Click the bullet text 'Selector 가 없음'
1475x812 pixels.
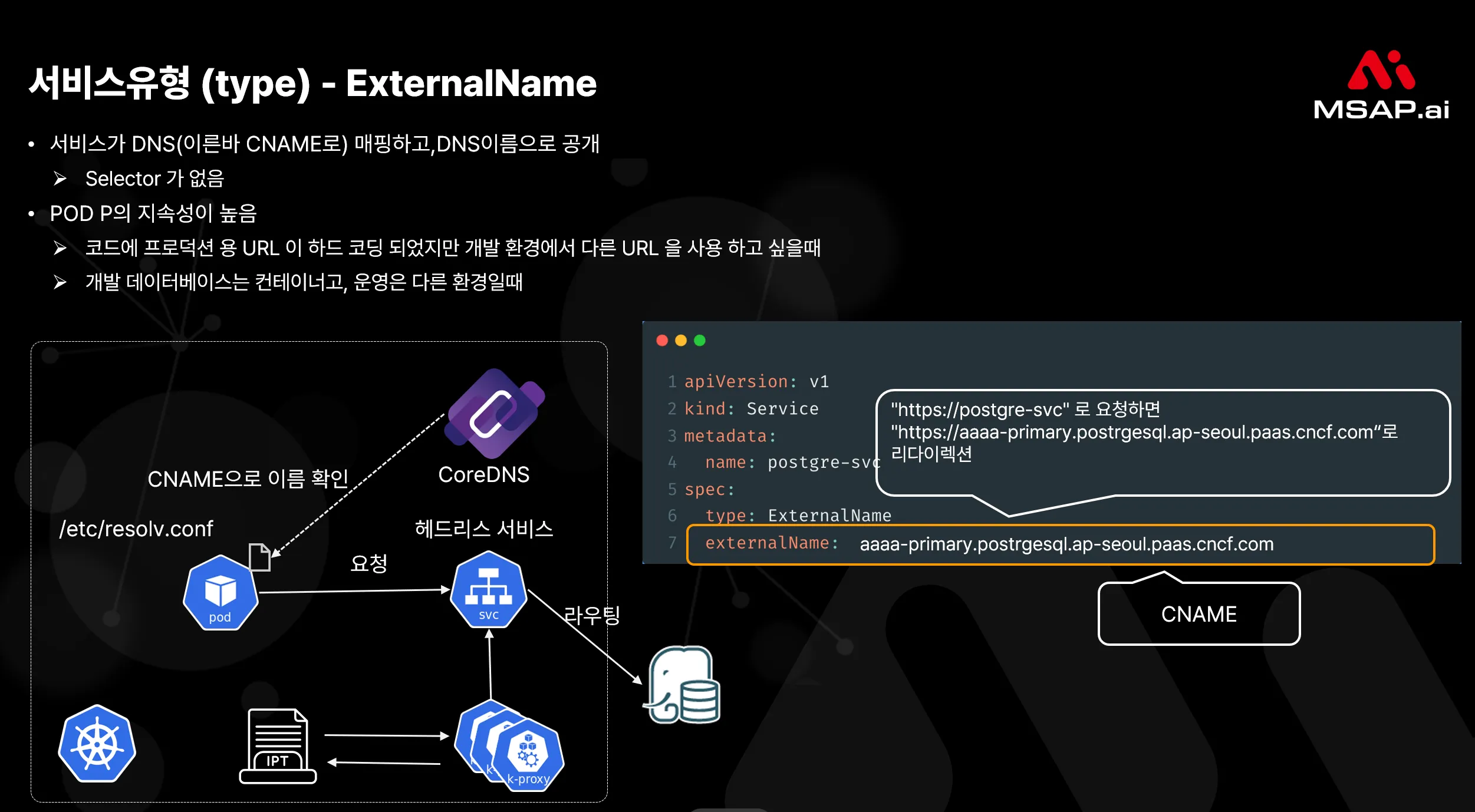pyautogui.click(x=154, y=179)
